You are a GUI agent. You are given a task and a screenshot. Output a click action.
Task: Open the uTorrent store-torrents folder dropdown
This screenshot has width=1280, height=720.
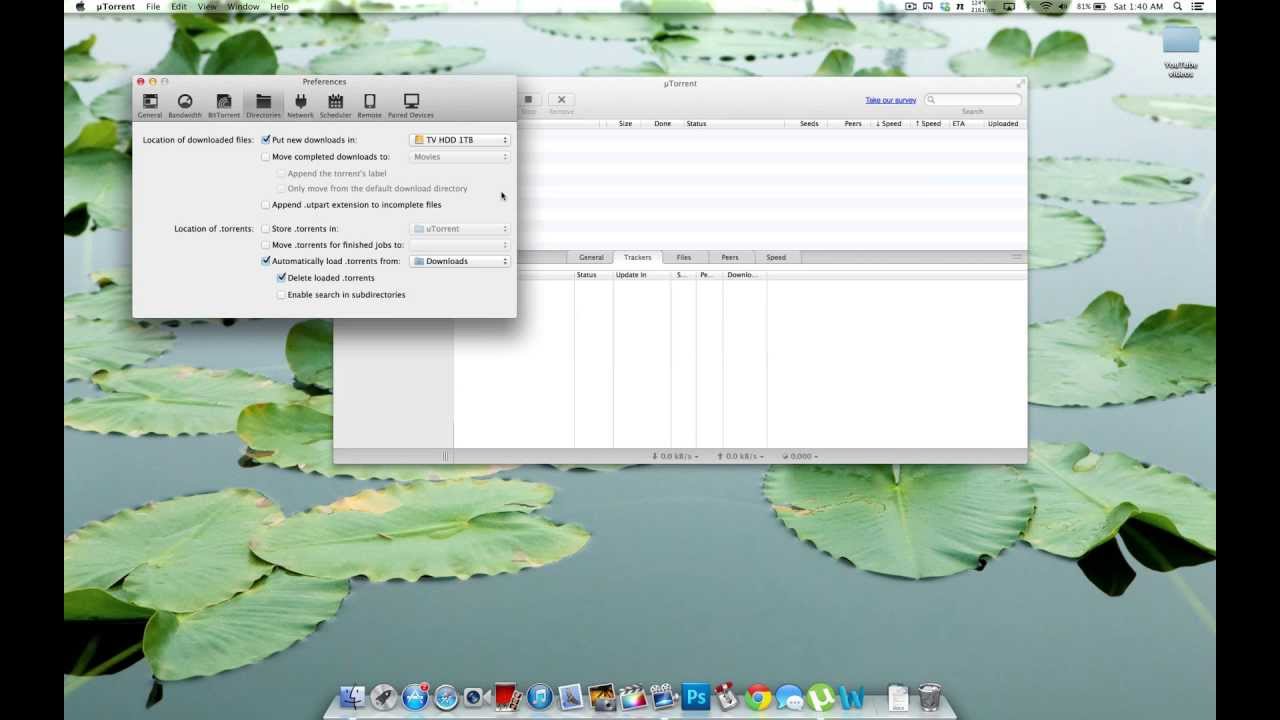pyautogui.click(x=460, y=229)
